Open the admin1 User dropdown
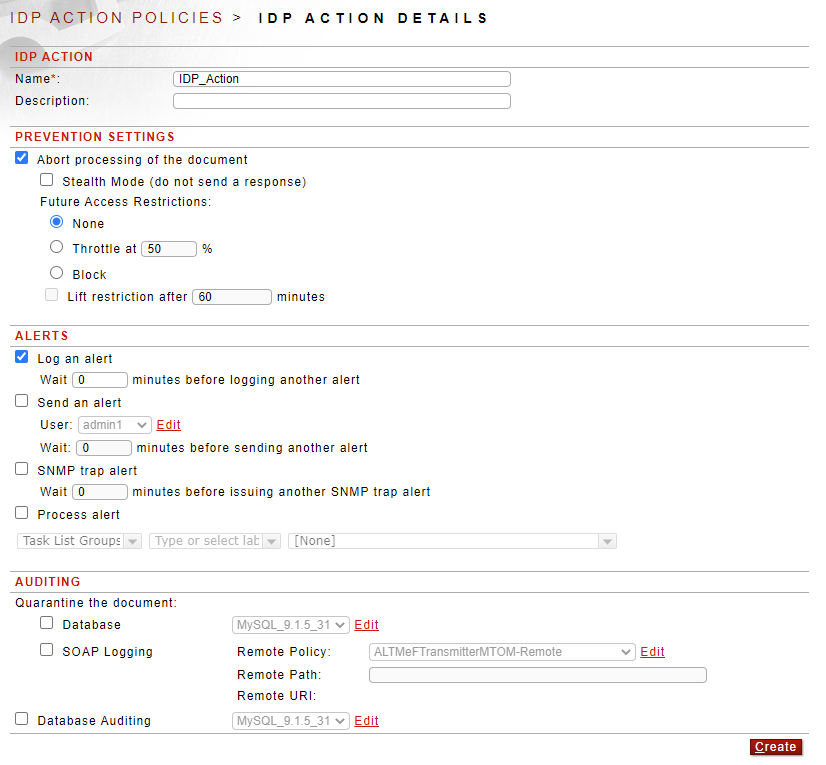The height and width of the screenshot is (765, 826). 115,425
